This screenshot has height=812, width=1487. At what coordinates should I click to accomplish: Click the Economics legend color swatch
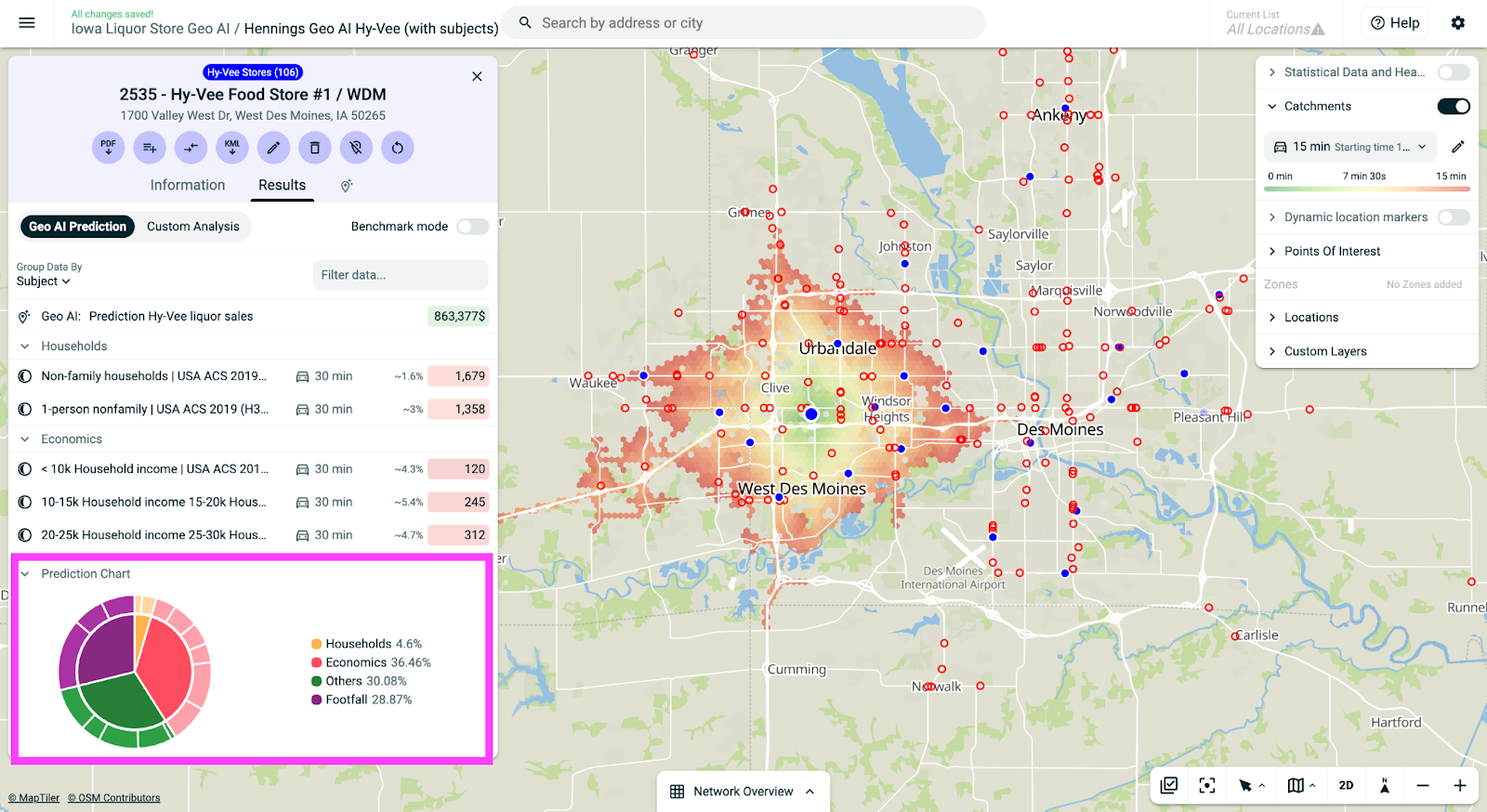[x=317, y=662]
